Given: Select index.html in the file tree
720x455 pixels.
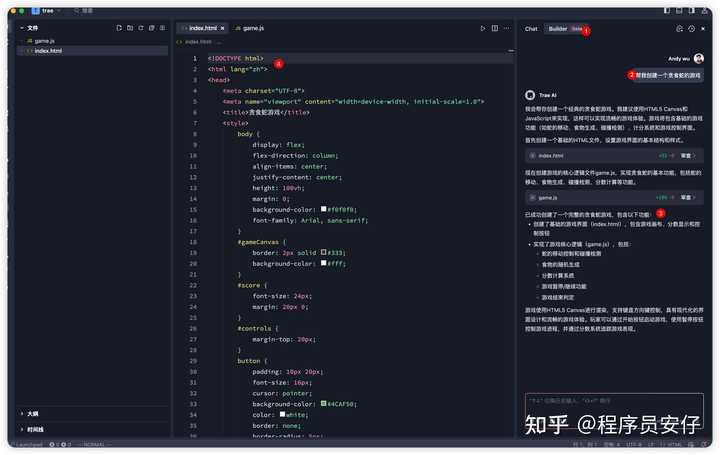Looking at the screenshot, I should pos(92,51).
